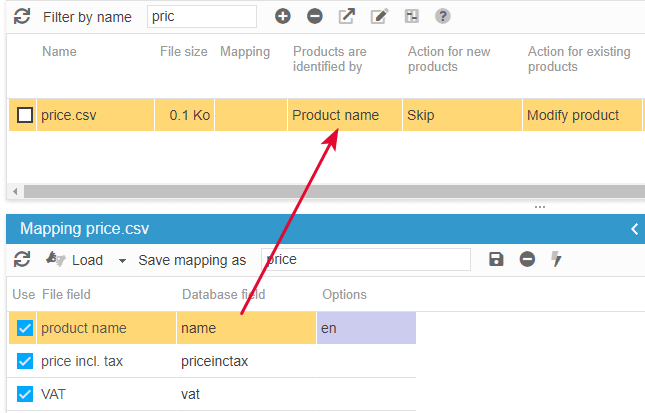Click the edit file pencil icon
645x413 pixels.
(x=378, y=17)
